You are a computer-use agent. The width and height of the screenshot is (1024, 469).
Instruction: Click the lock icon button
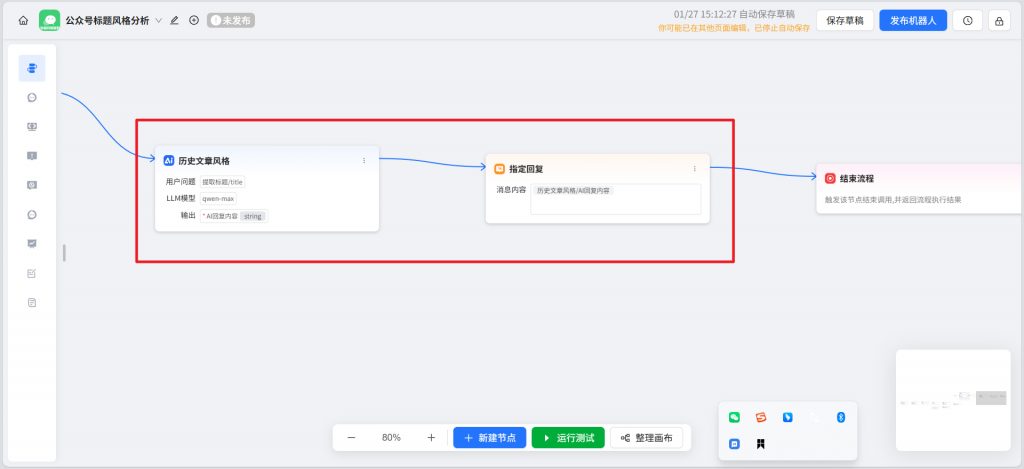tap(999, 20)
